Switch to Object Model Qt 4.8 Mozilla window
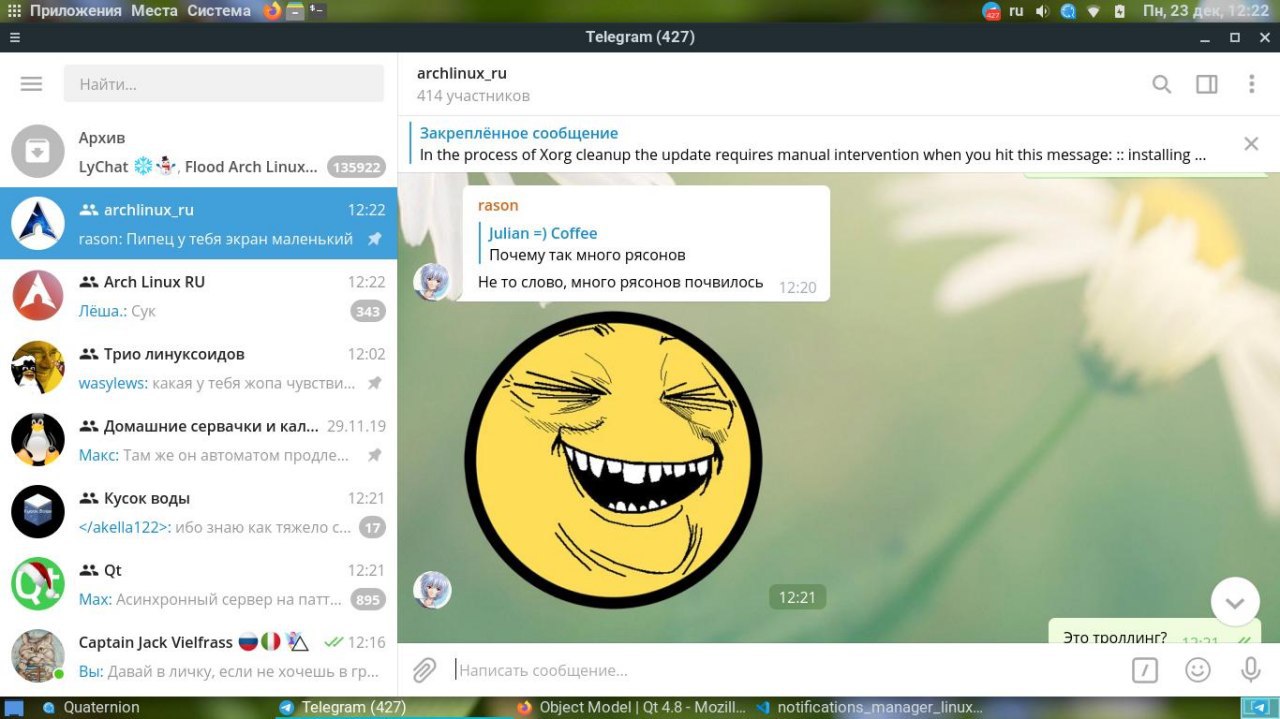The width and height of the screenshot is (1280, 719). 632,707
